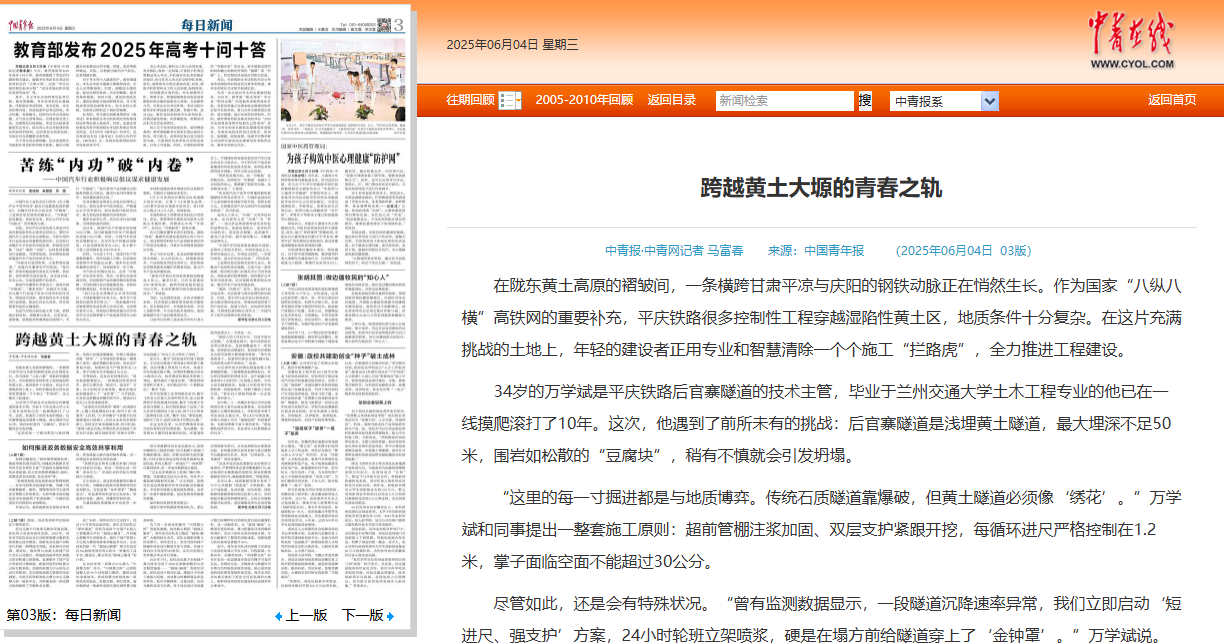Click 返回目录 to return to contents
The image size is (1224, 644).
click(x=673, y=100)
